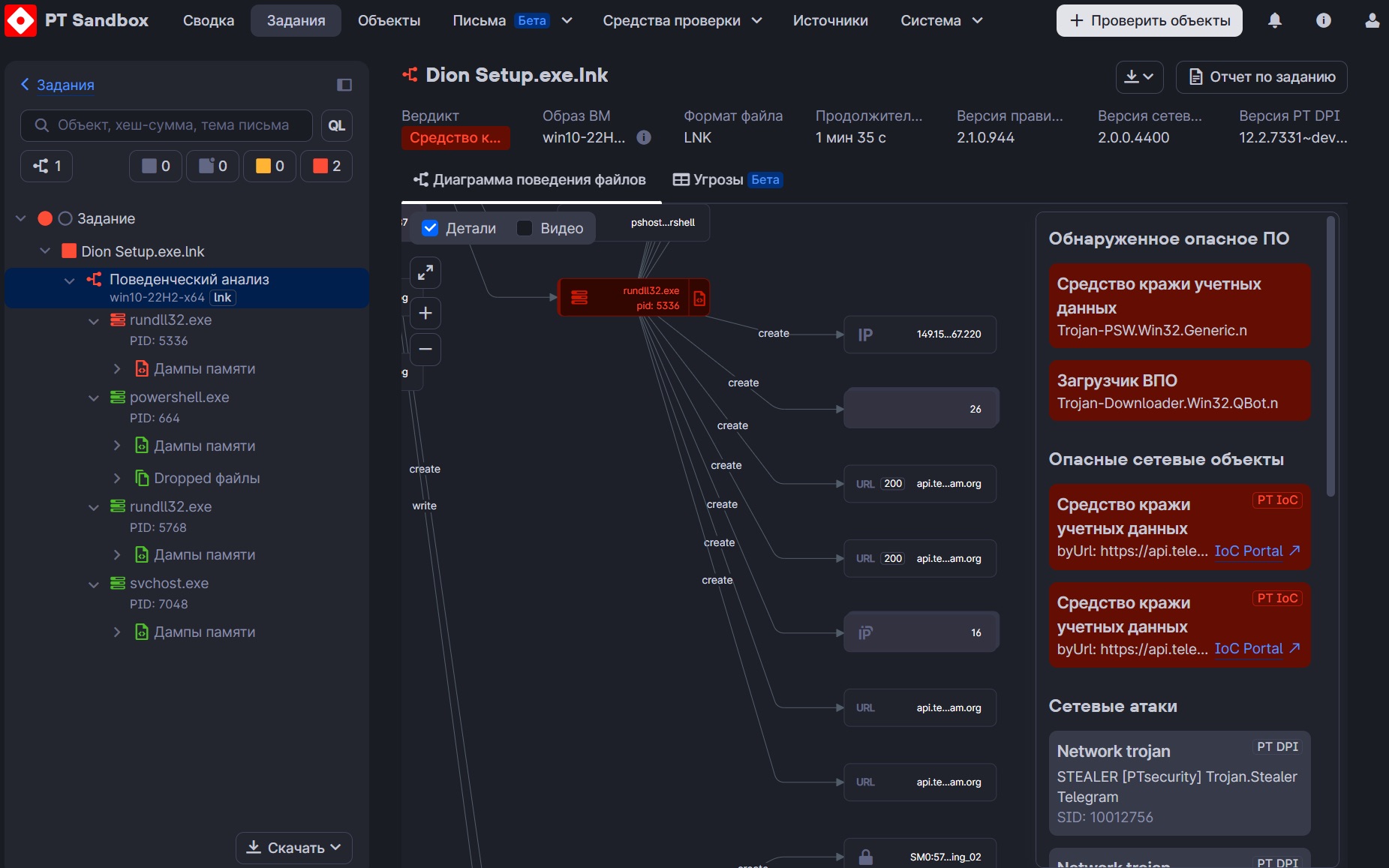Select svchost.exe PID 7048 tree row
This screenshot has height=868, width=1389.
tap(188, 593)
